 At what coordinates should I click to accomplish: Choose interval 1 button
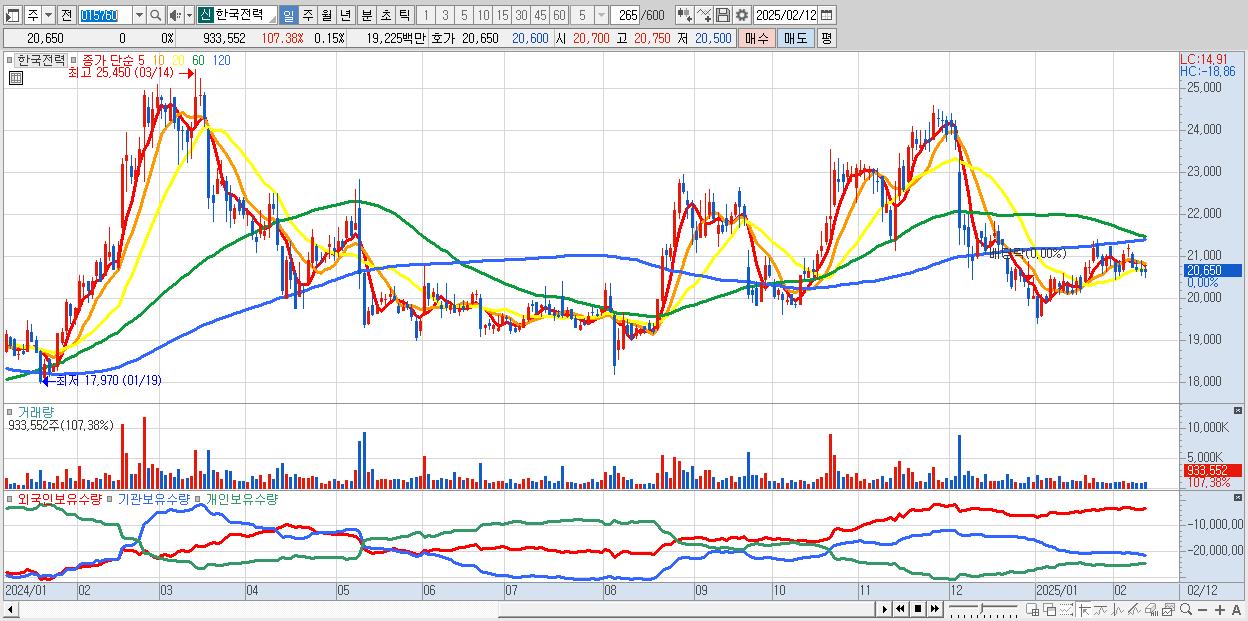[426, 15]
